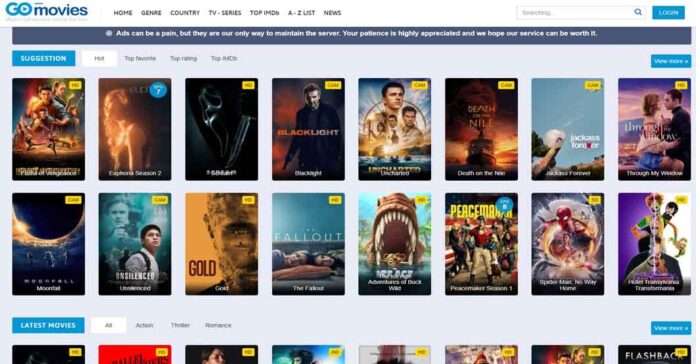Click CAM badge on Moonfall poster

pos(73,200)
